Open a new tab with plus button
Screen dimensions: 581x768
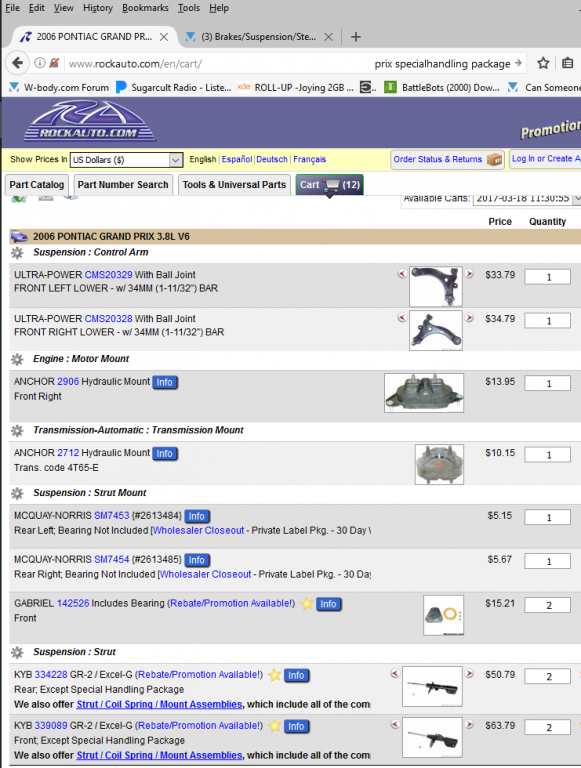(x=356, y=37)
